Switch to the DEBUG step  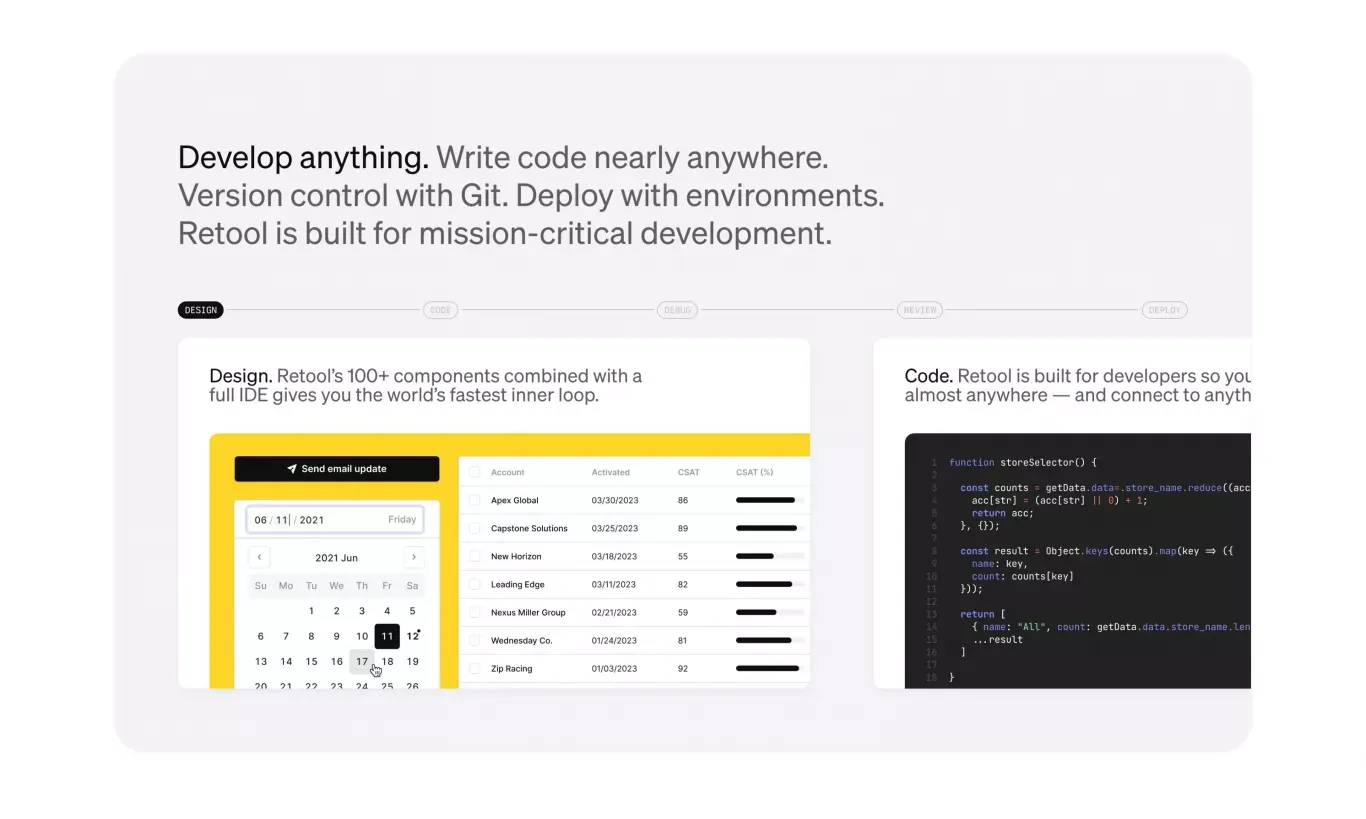click(x=677, y=310)
